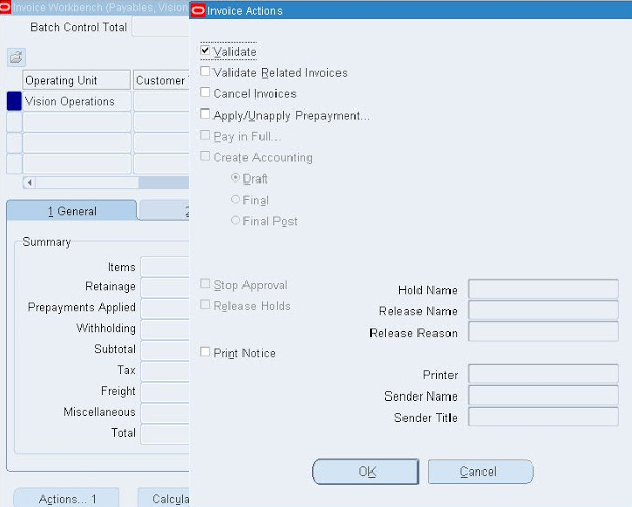Click the Freight summary field
This screenshot has width=632, height=507.
click(165, 392)
